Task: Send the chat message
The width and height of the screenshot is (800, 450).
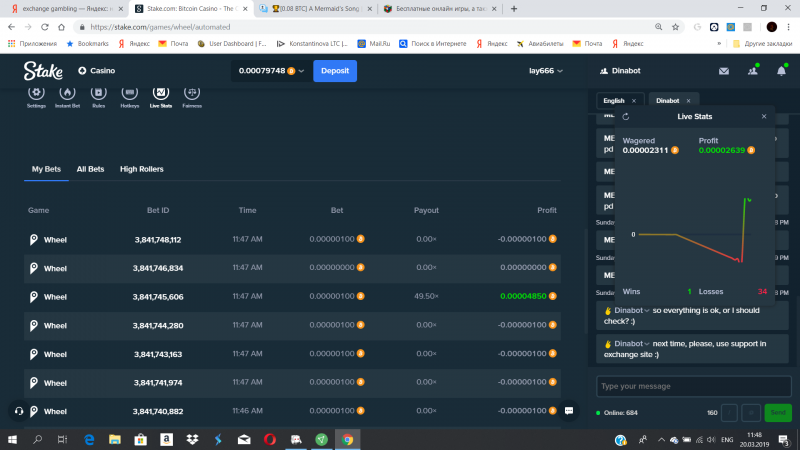Action: pyautogui.click(x=778, y=413)
